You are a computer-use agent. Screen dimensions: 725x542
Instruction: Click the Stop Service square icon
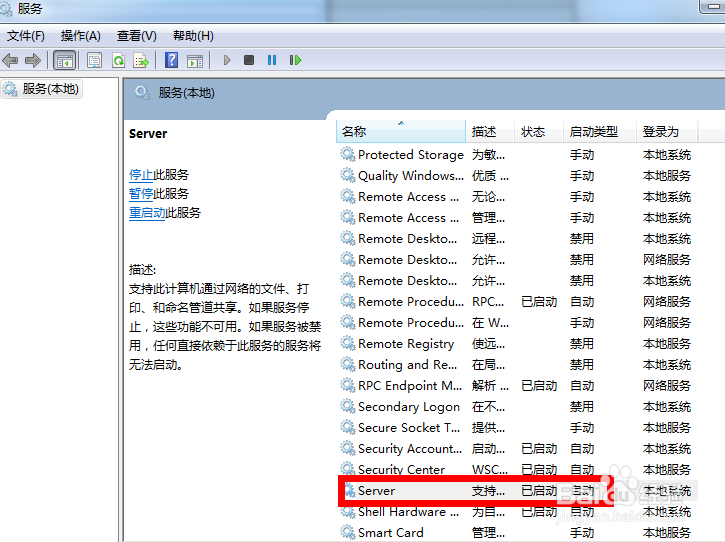pos(249,60)
